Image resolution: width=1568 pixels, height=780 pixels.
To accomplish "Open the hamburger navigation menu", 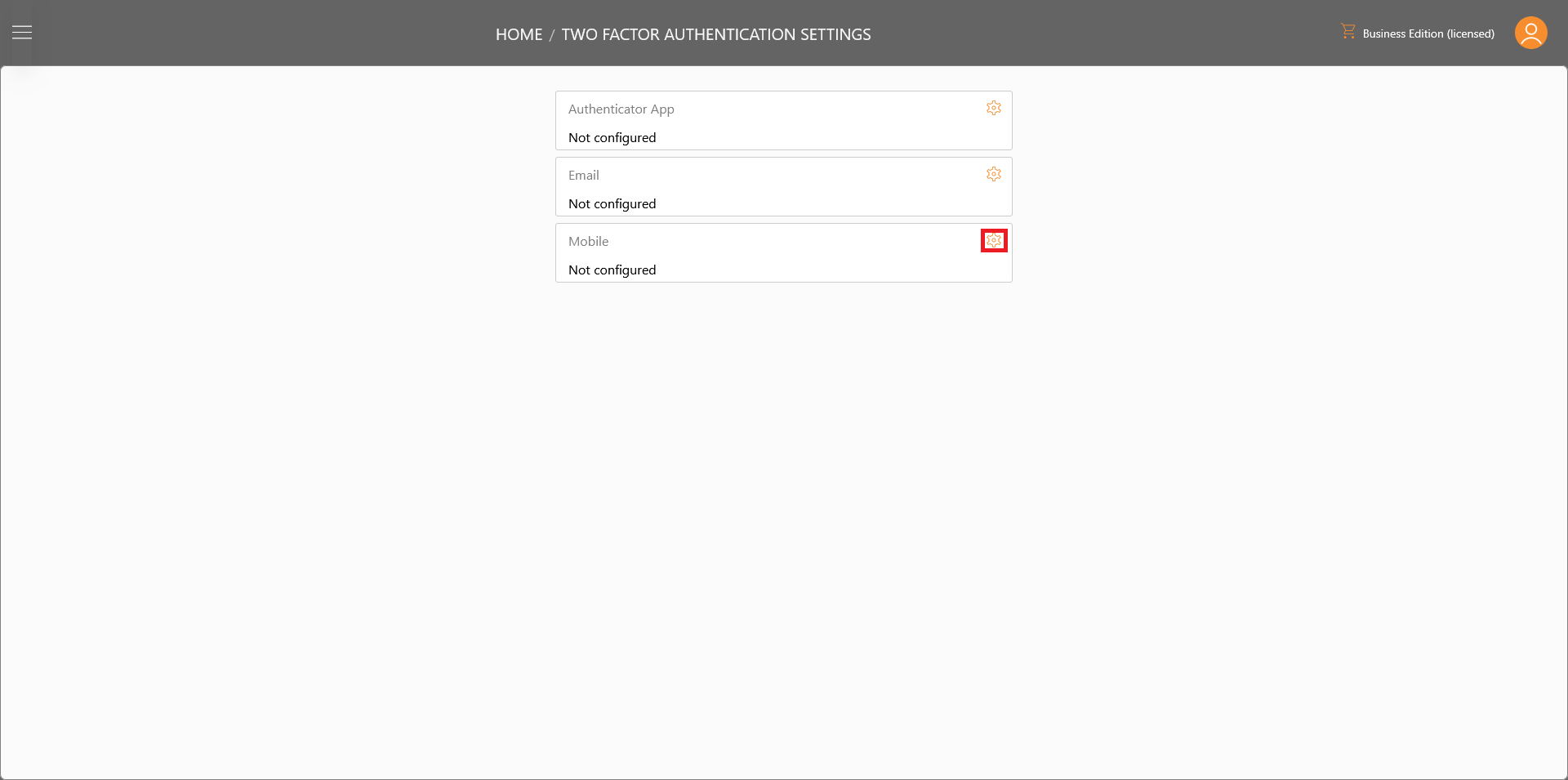I will 22,33.
